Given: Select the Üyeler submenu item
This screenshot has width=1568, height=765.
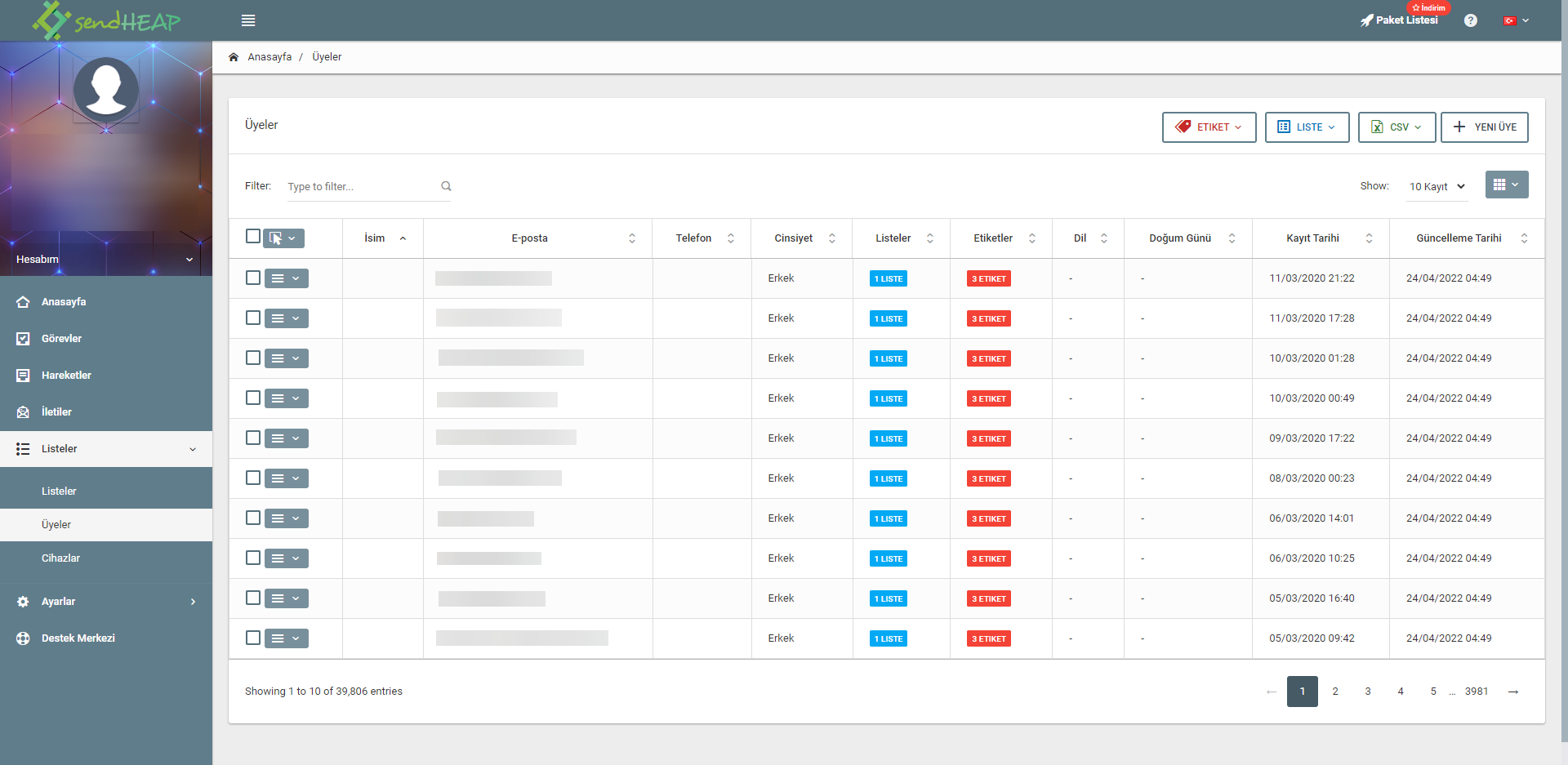Looking at the screenshot, I should [106, 525].
